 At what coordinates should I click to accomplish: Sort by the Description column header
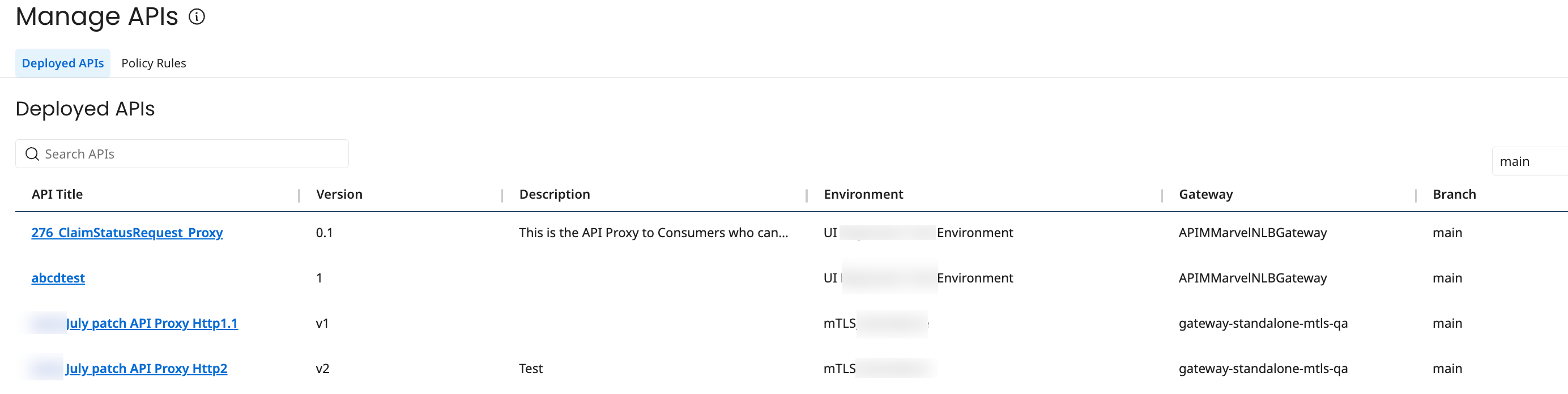coord(554,194)
